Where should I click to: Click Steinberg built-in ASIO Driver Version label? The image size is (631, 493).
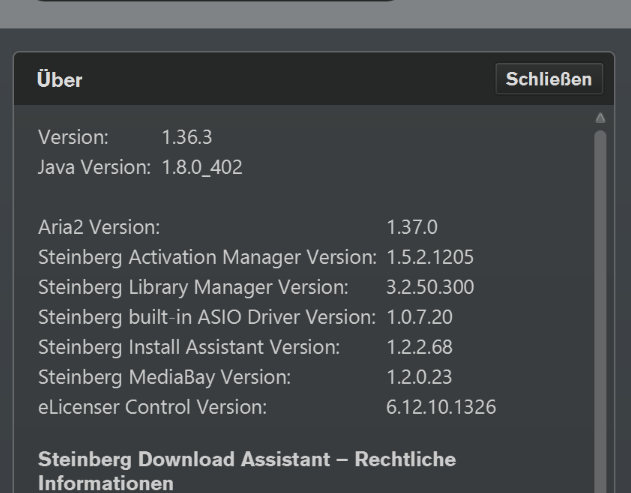pyautogui.click(x=207, y=317)
